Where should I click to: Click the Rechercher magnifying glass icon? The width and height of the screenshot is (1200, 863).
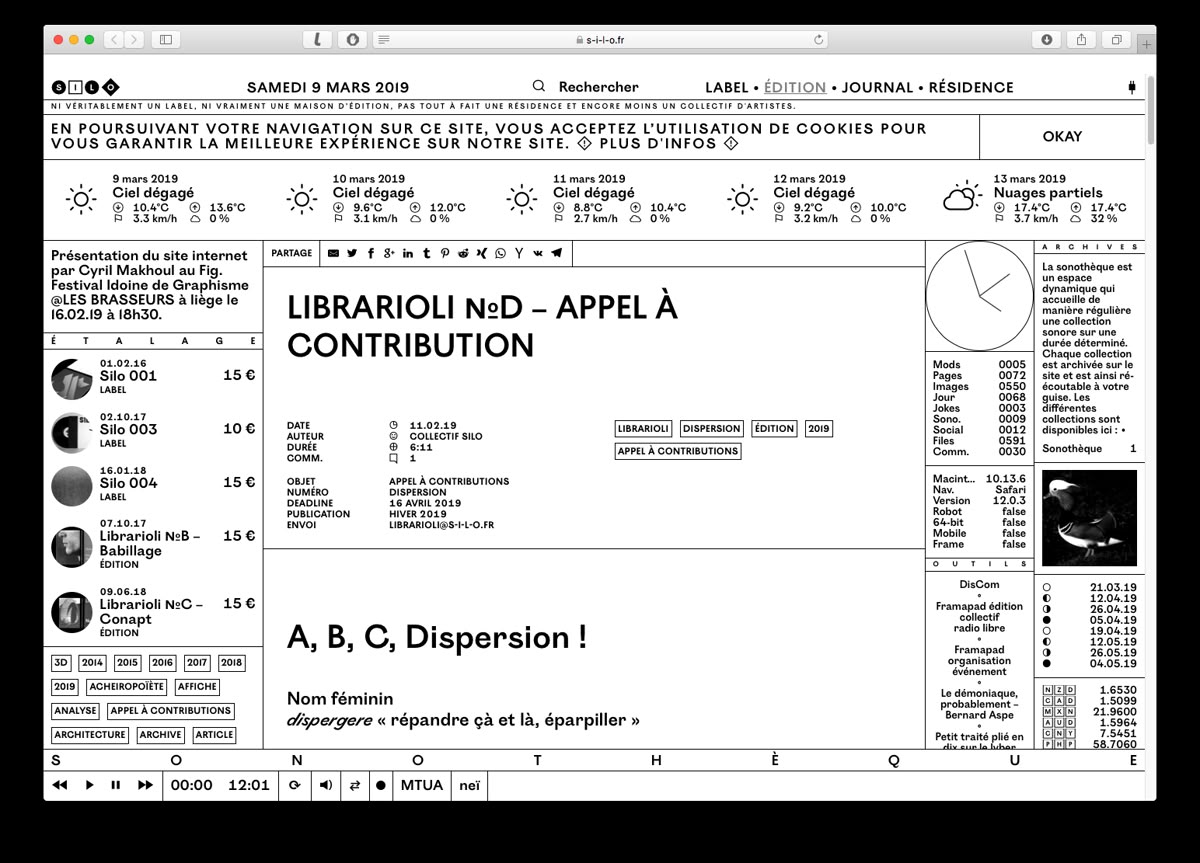click(x=539, y=86)
